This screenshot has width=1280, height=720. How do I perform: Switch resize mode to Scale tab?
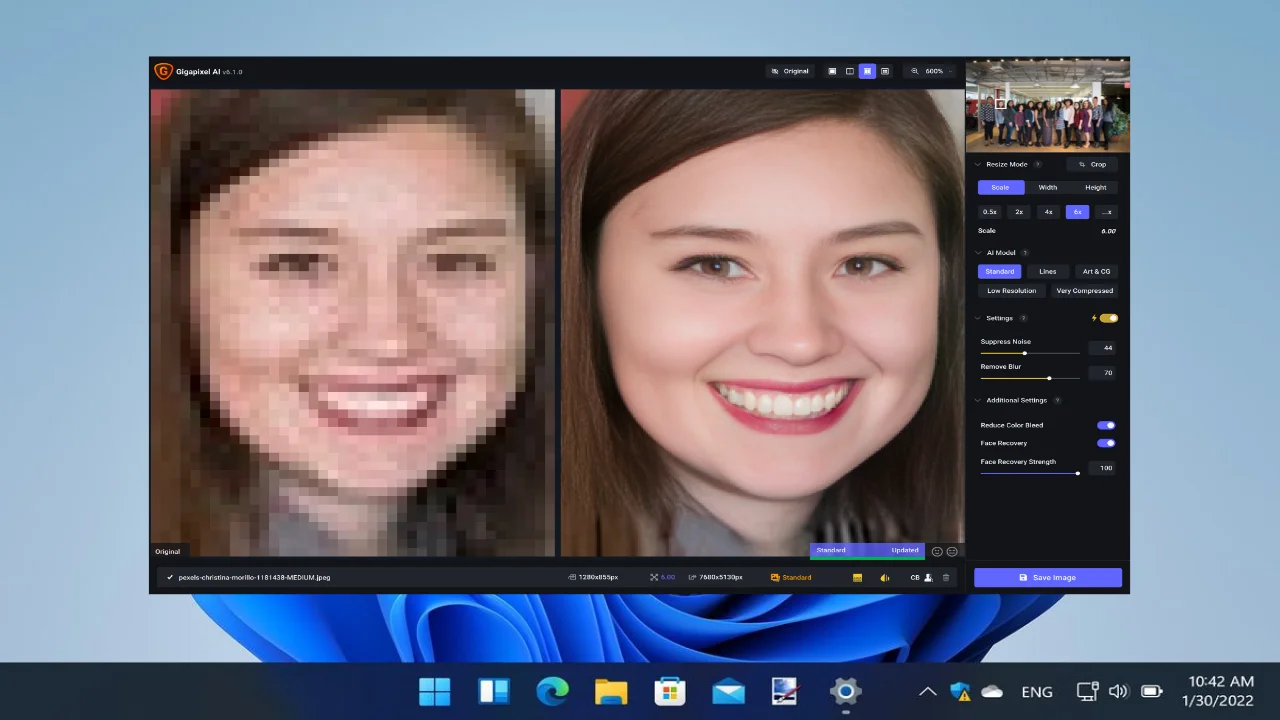coord(1001,187)
